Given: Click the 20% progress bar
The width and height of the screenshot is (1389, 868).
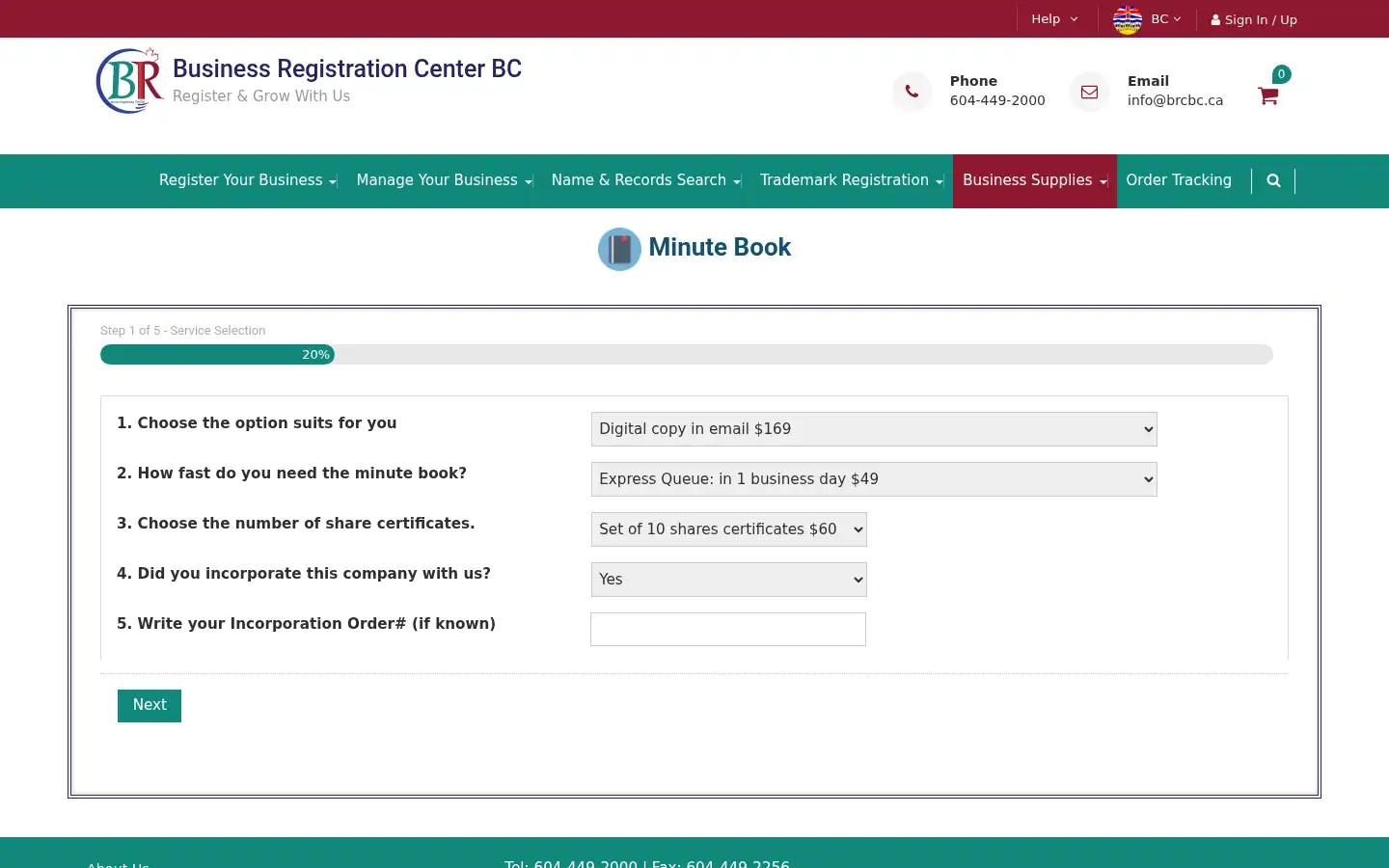Looking at the screenshot, I should click(217, 355).
